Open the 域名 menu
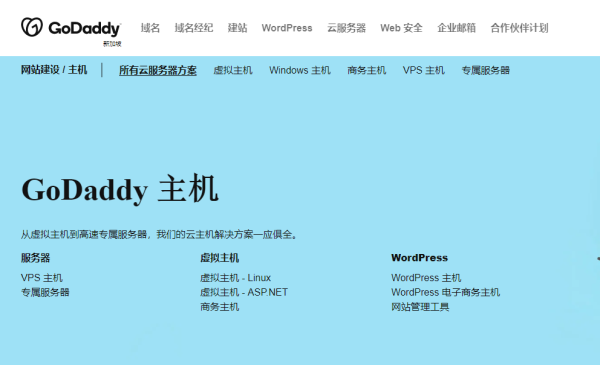600x365 pixels. tap(150, 28)
